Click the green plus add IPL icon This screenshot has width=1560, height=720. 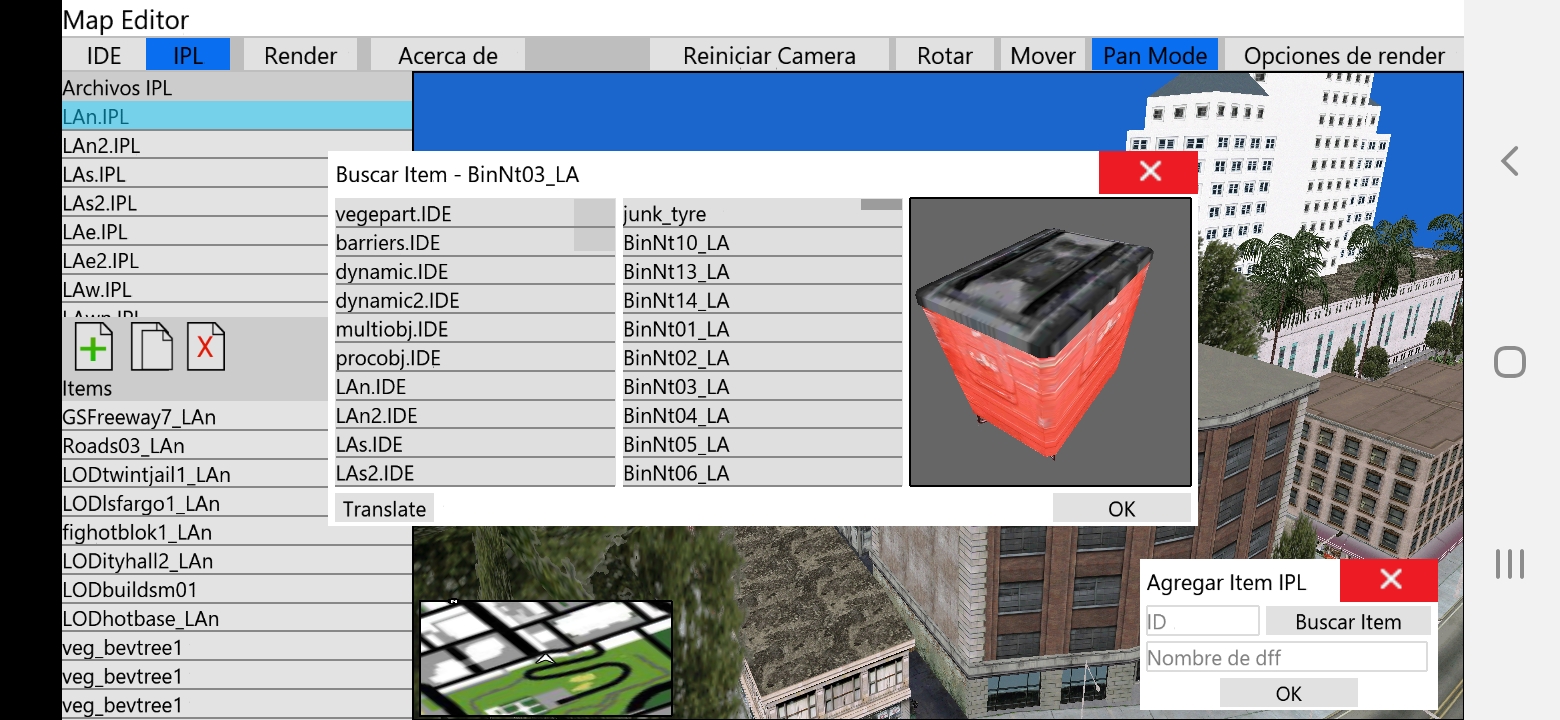(93, 347)
